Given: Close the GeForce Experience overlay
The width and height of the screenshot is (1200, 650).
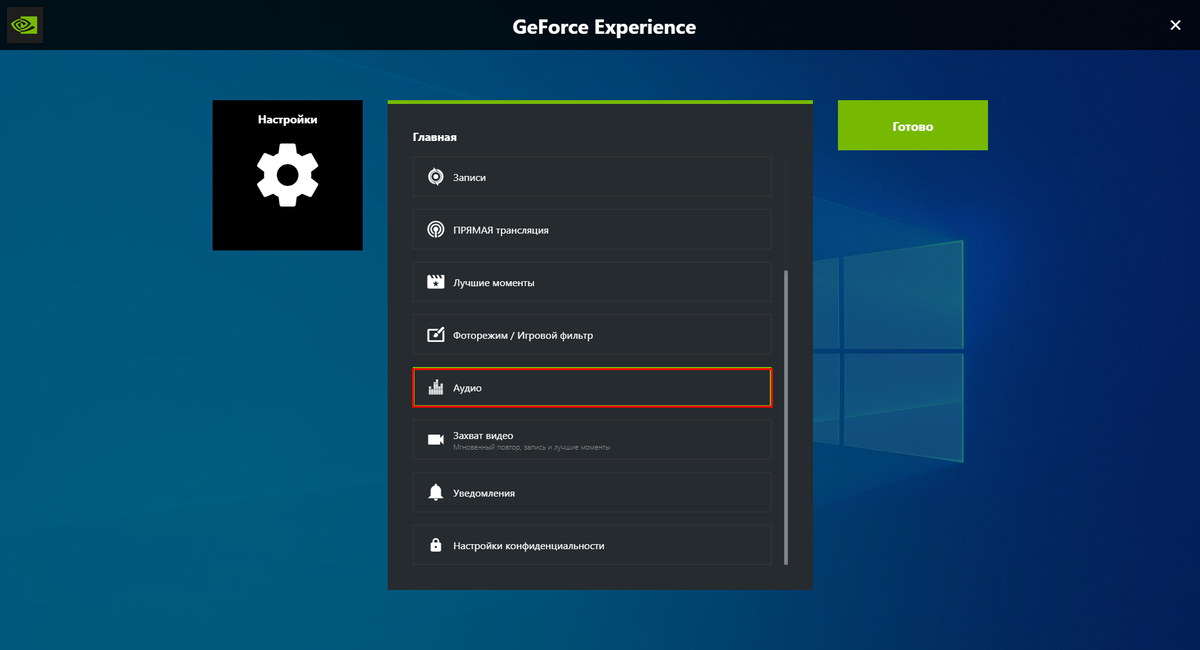Looking at the screenshot, I should point(1175,25).
